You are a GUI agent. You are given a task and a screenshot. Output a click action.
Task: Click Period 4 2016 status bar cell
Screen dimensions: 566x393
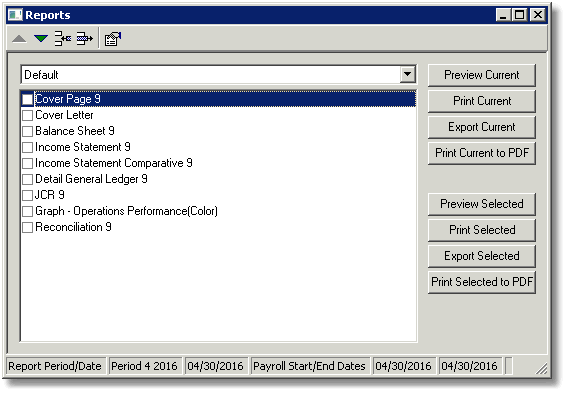[x=144, y=366]
